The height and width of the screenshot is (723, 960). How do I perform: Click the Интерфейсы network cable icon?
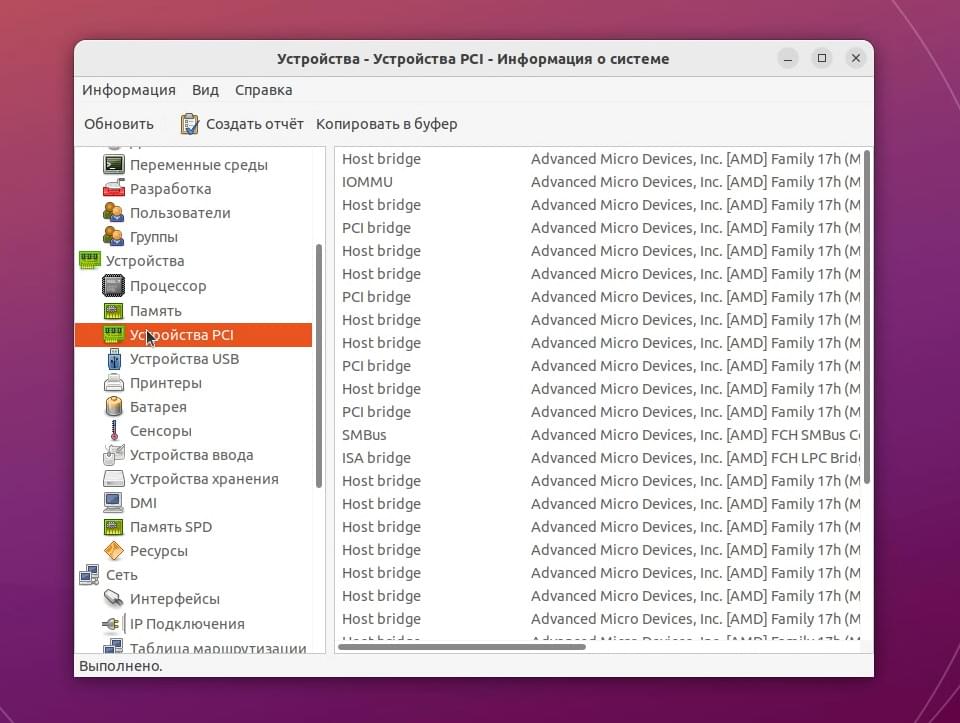point(114,598)
